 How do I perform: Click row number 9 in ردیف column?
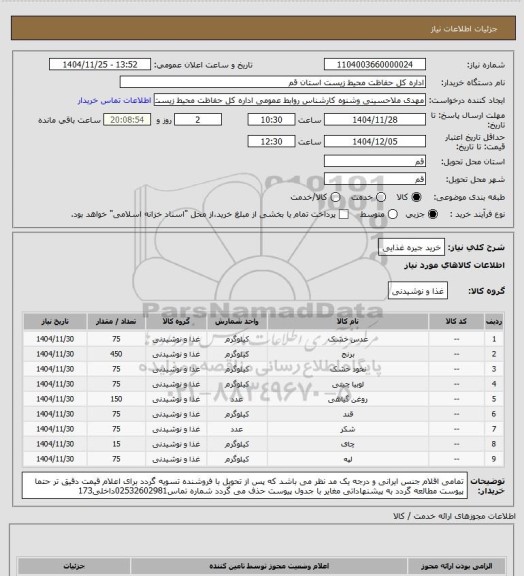(494, 459)
